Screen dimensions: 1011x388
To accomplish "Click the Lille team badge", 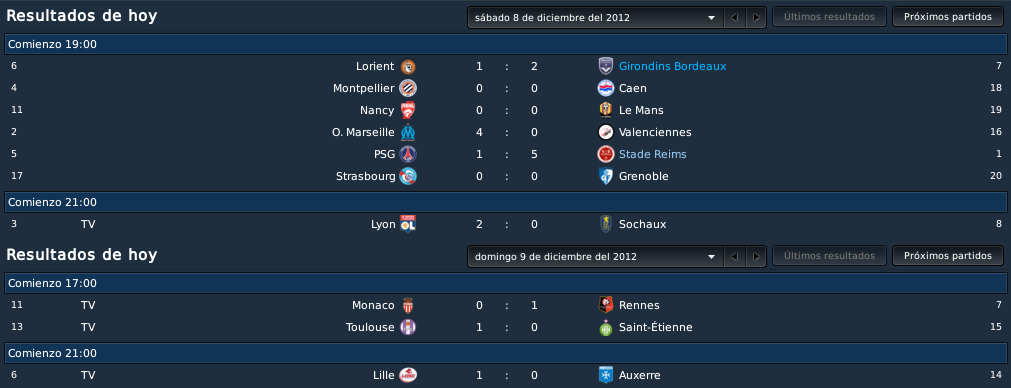I will (407, 375).
